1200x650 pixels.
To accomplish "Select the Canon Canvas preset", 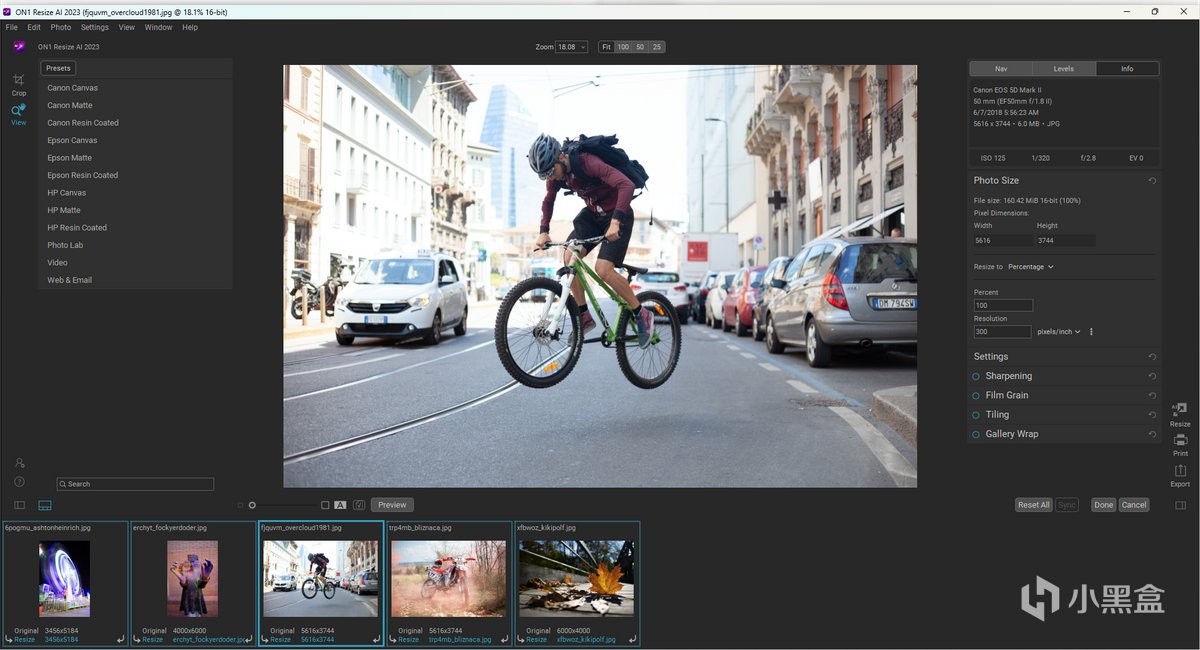I will 72,88.
